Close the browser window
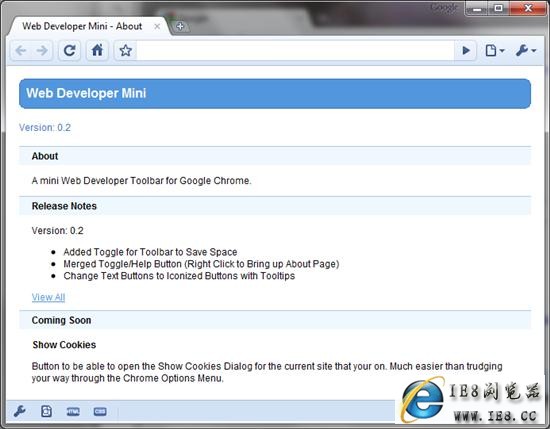The height and width of the screenshot is (429, 550). tap(528, 8)
